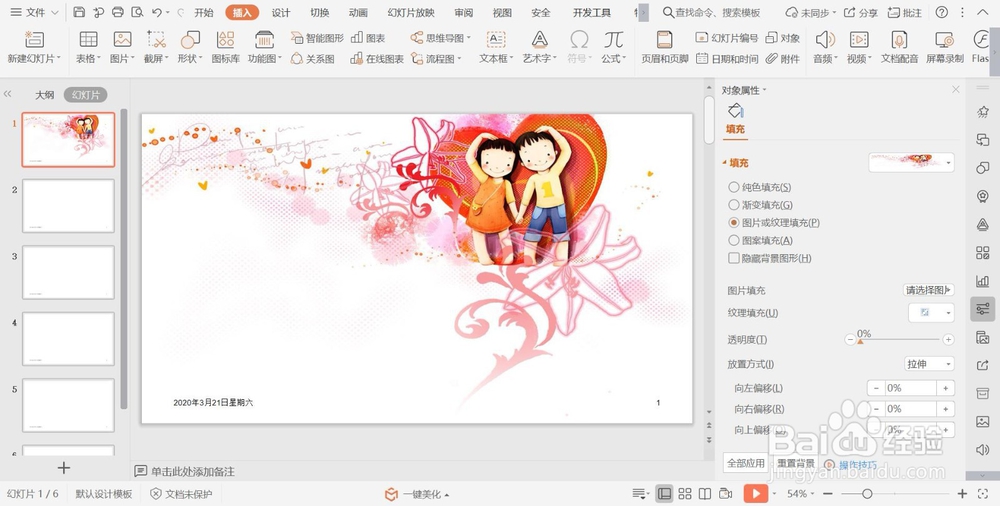
Task: Switch to reading view in status bar
Action: pos(705,494)
